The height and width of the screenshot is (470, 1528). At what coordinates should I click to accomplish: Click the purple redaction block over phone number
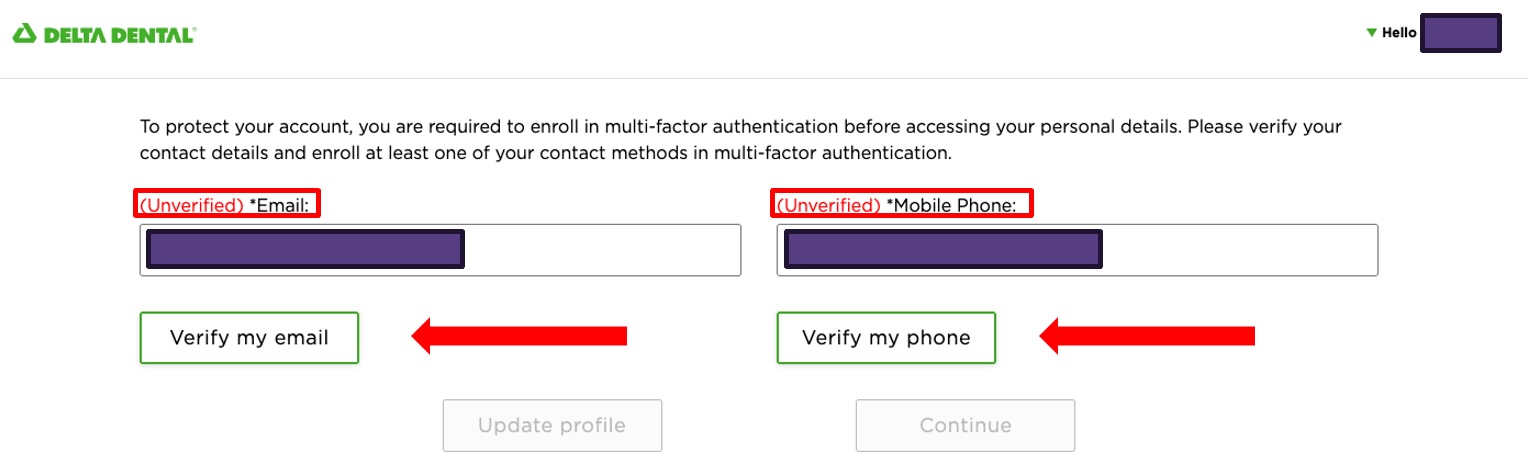point(942,250)
